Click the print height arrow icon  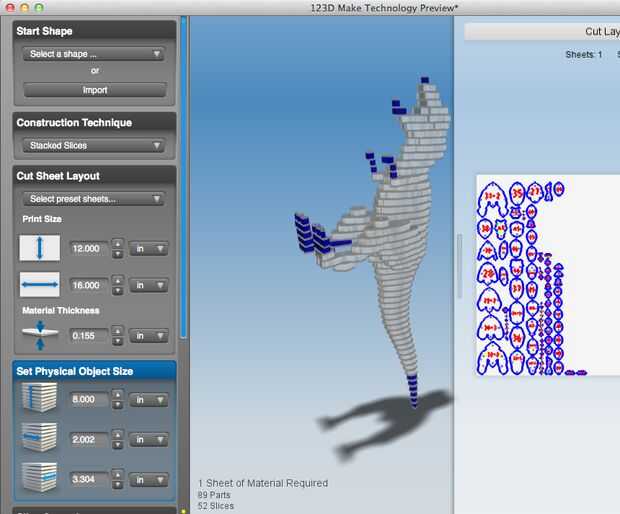(40, 248)
